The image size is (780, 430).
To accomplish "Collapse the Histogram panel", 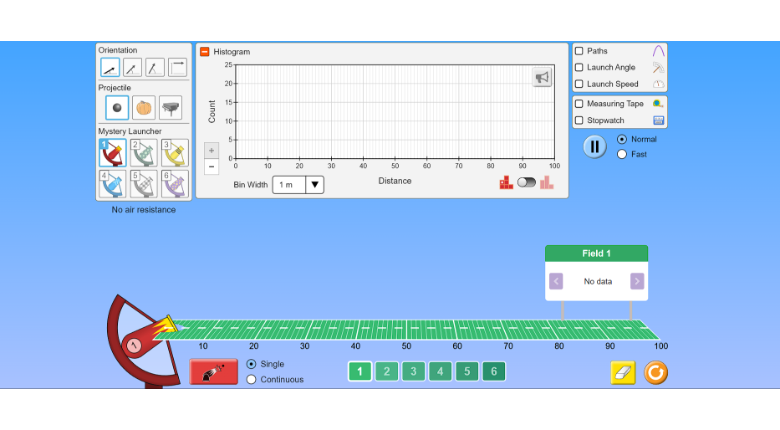I will point(205,51).
